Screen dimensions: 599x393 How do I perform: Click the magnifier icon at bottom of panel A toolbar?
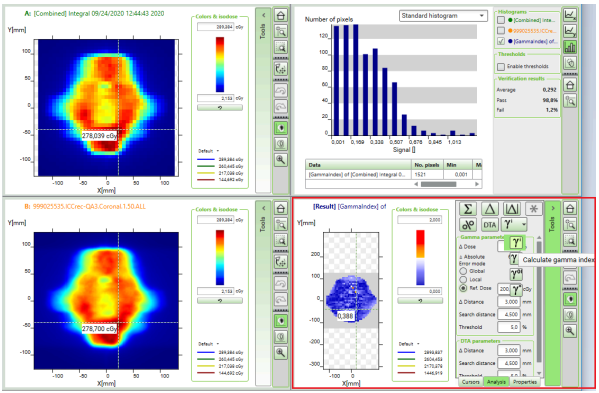[x=281, y=160]
